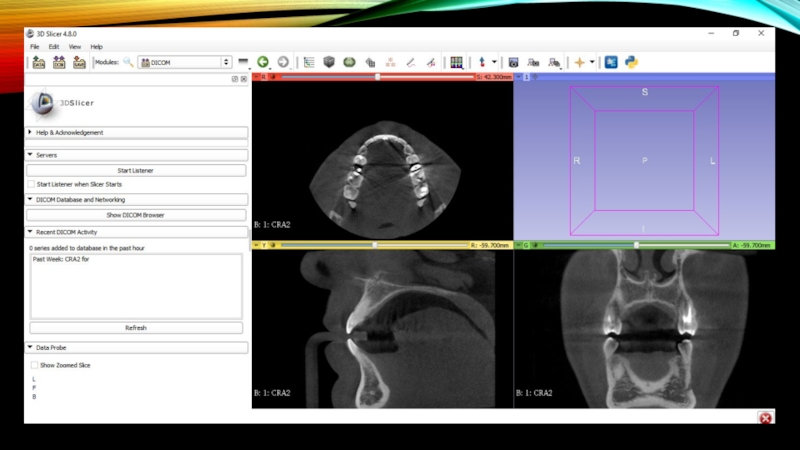Enable Start Listener when Slicer Starts
Viewport: 800px width, 450px height.
coord(31,184)
